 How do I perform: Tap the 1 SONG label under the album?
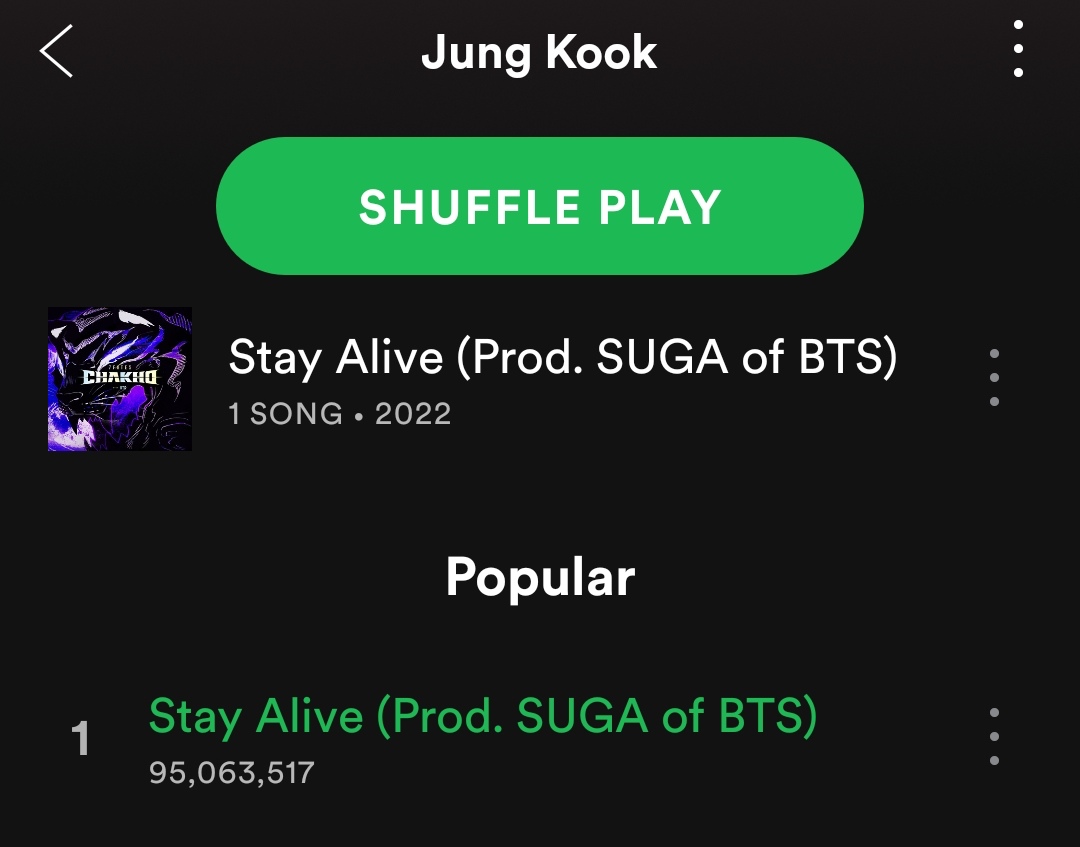coord(285,414)
